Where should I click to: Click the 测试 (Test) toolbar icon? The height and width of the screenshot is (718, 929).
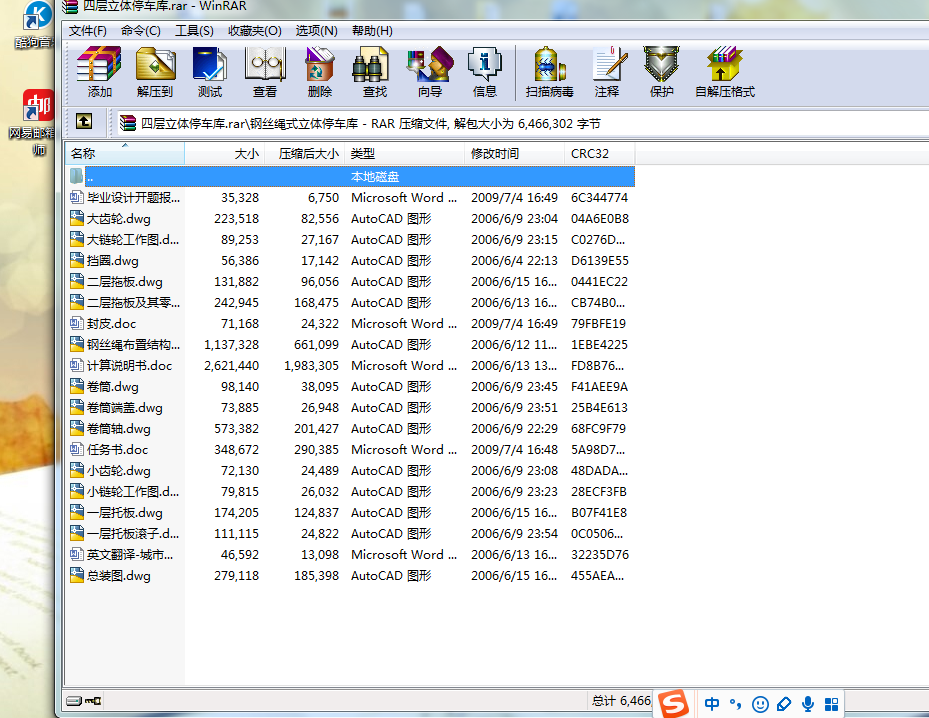(210, 72)
